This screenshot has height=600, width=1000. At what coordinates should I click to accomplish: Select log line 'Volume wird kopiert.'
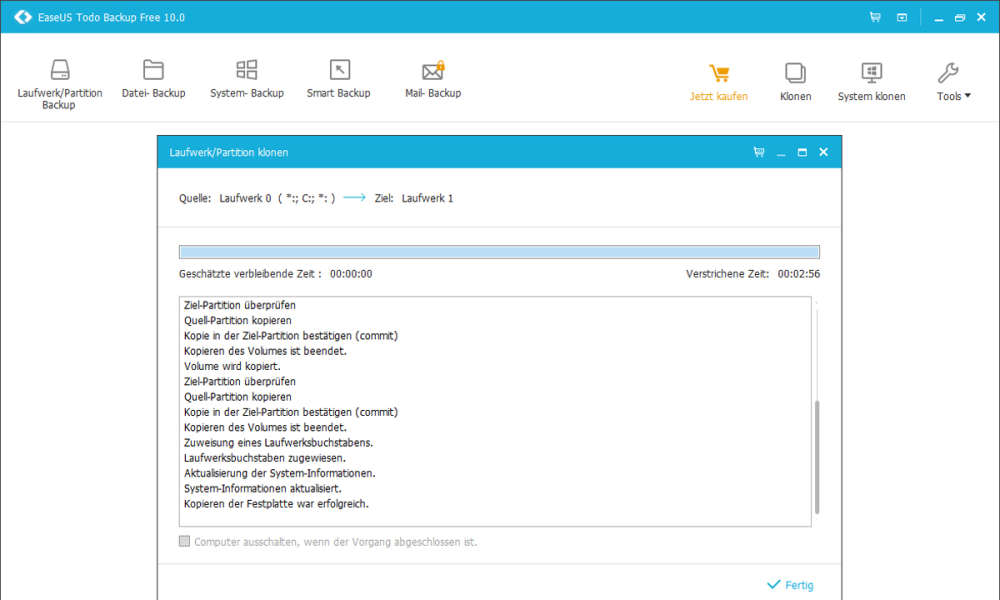click(x=232, y=366)
